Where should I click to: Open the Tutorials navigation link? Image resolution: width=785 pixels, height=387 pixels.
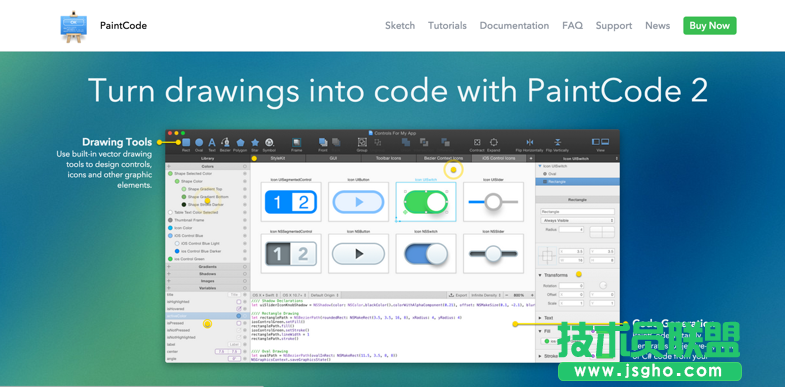pyautogui.click(x=447, y=26)
